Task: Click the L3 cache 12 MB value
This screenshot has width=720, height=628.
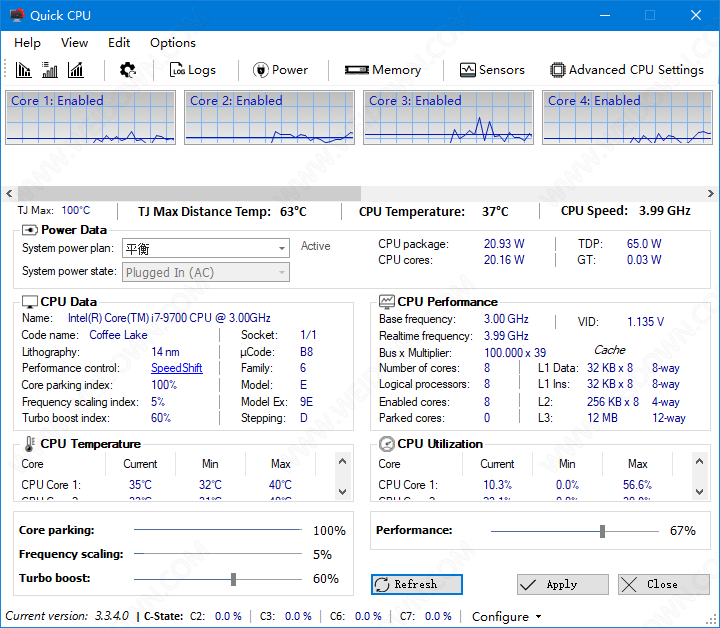Action: pos(602,418)
